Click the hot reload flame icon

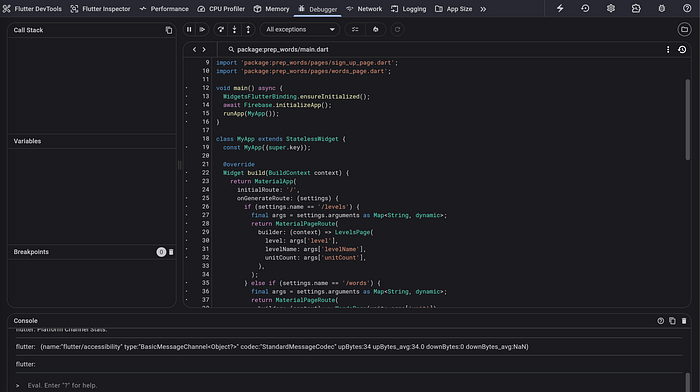375,29
